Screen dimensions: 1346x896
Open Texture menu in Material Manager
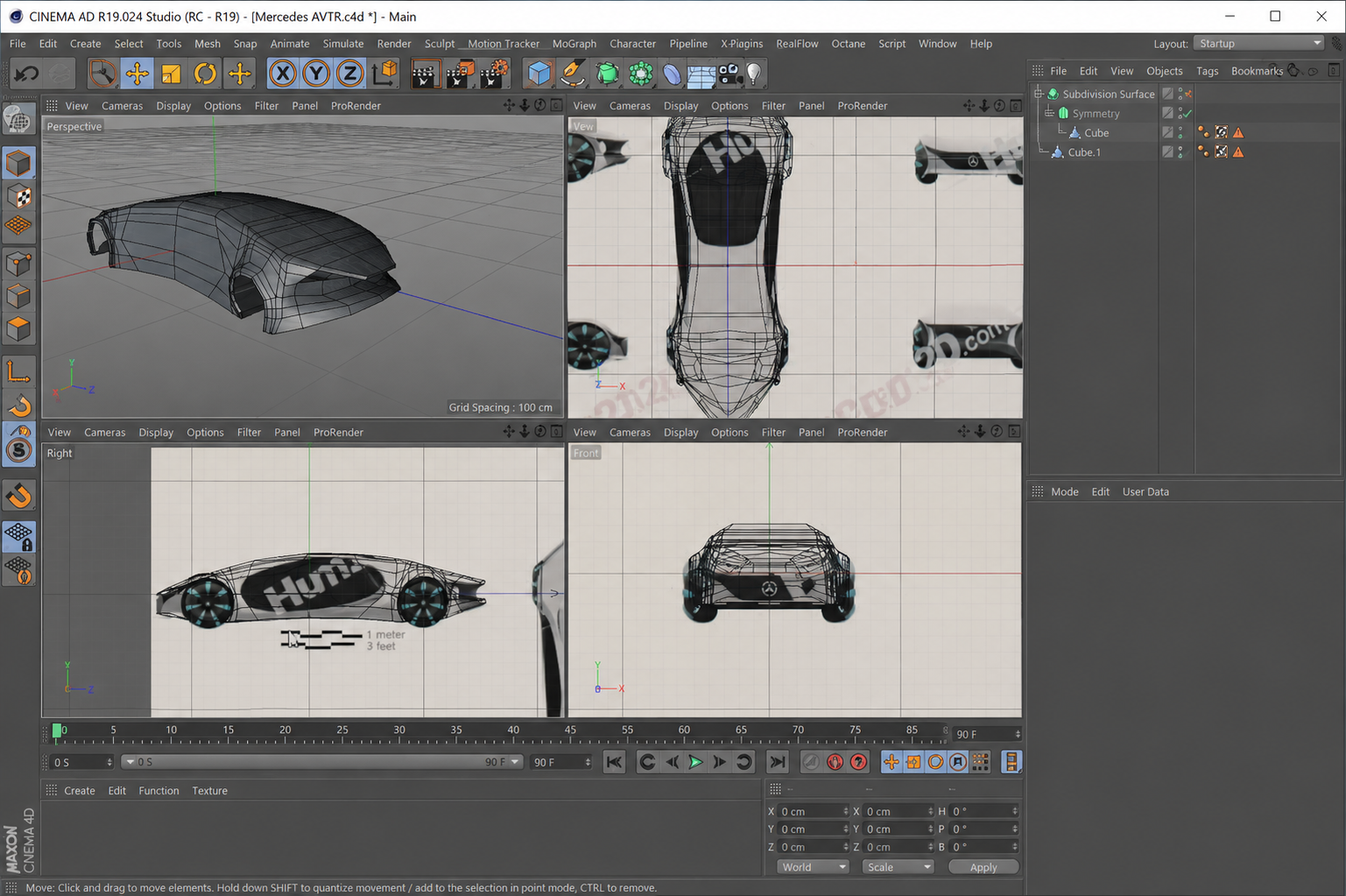tap(209, 790)
